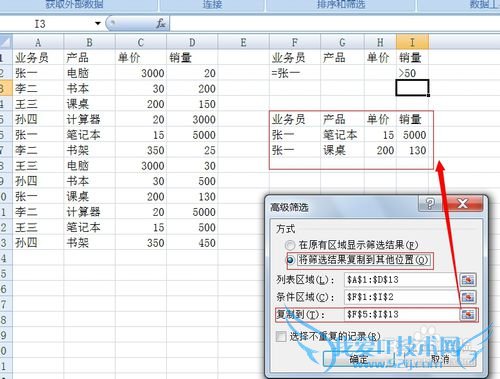Click the criteria range selector icon
Image resolution: width=500 pixels, height=379 pixels.
(x=468, y=297)
